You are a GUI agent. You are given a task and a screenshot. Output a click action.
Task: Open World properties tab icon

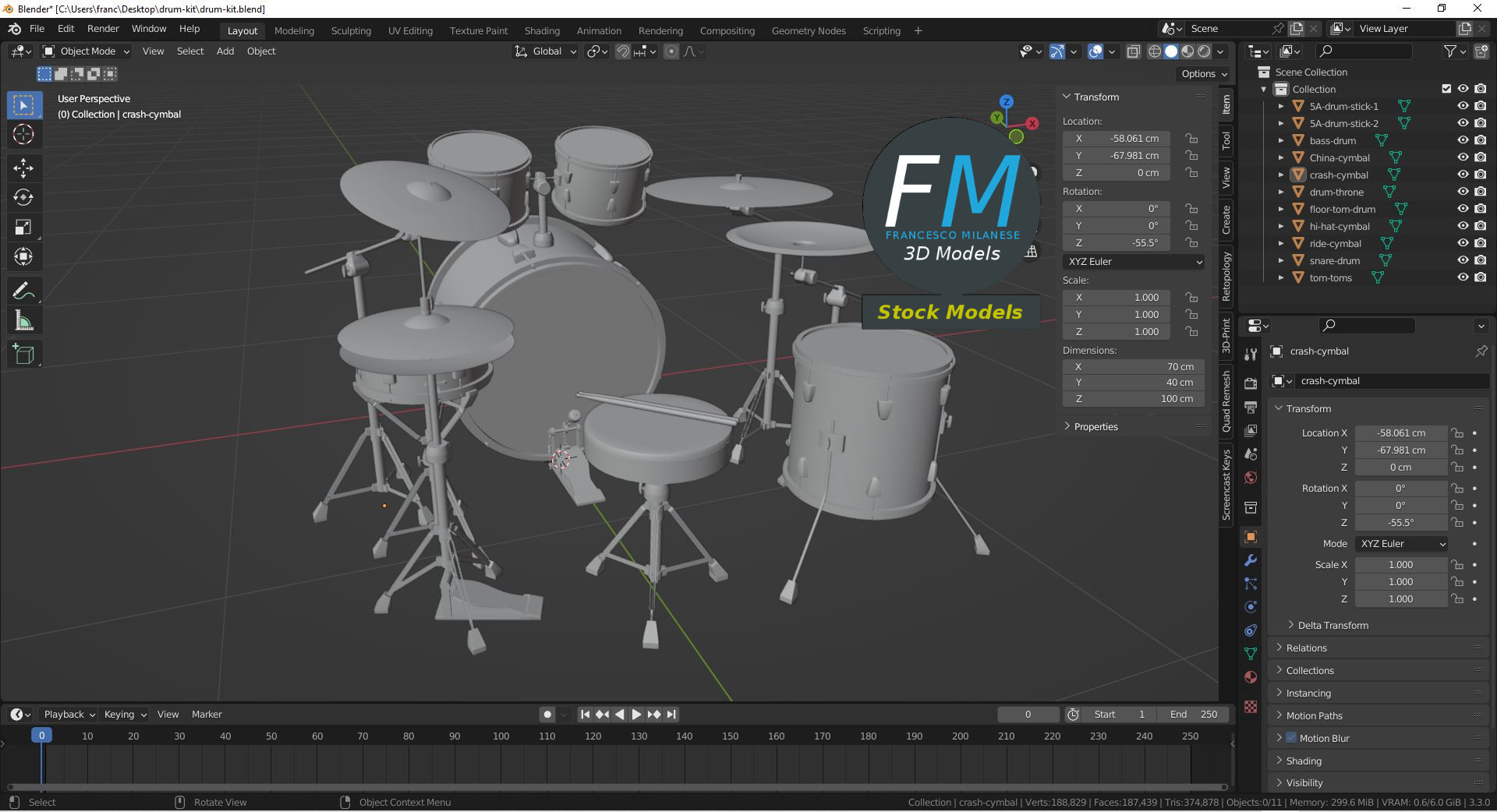pos(1251,478)
